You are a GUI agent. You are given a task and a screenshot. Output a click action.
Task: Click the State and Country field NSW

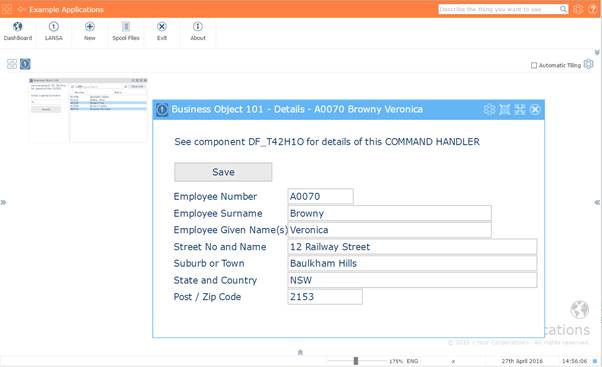point(412,280)
